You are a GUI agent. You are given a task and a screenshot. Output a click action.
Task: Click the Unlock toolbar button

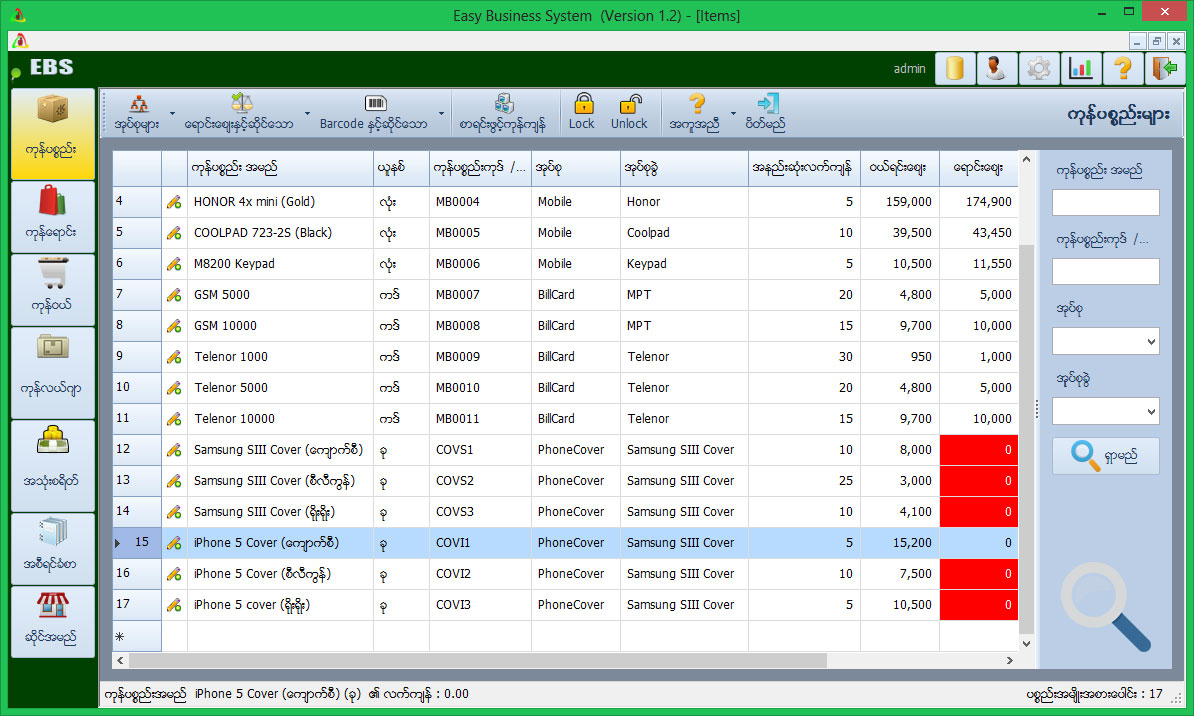pyautogui.click(x=629, y=112)
